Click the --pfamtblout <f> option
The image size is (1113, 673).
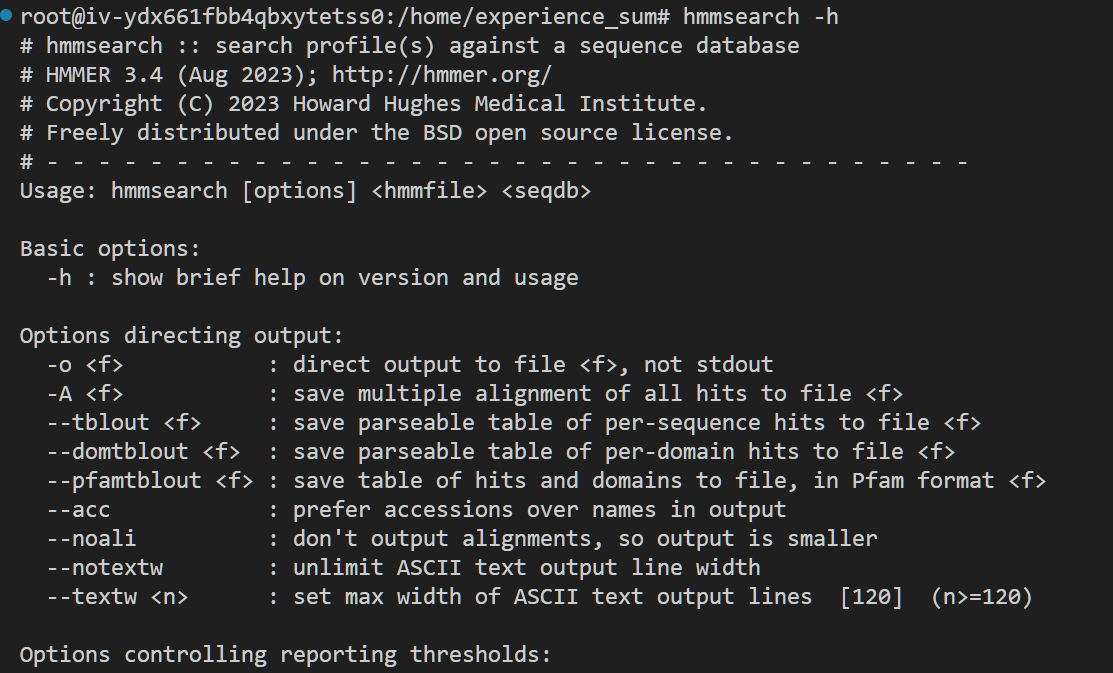click(x=150, y=481)
